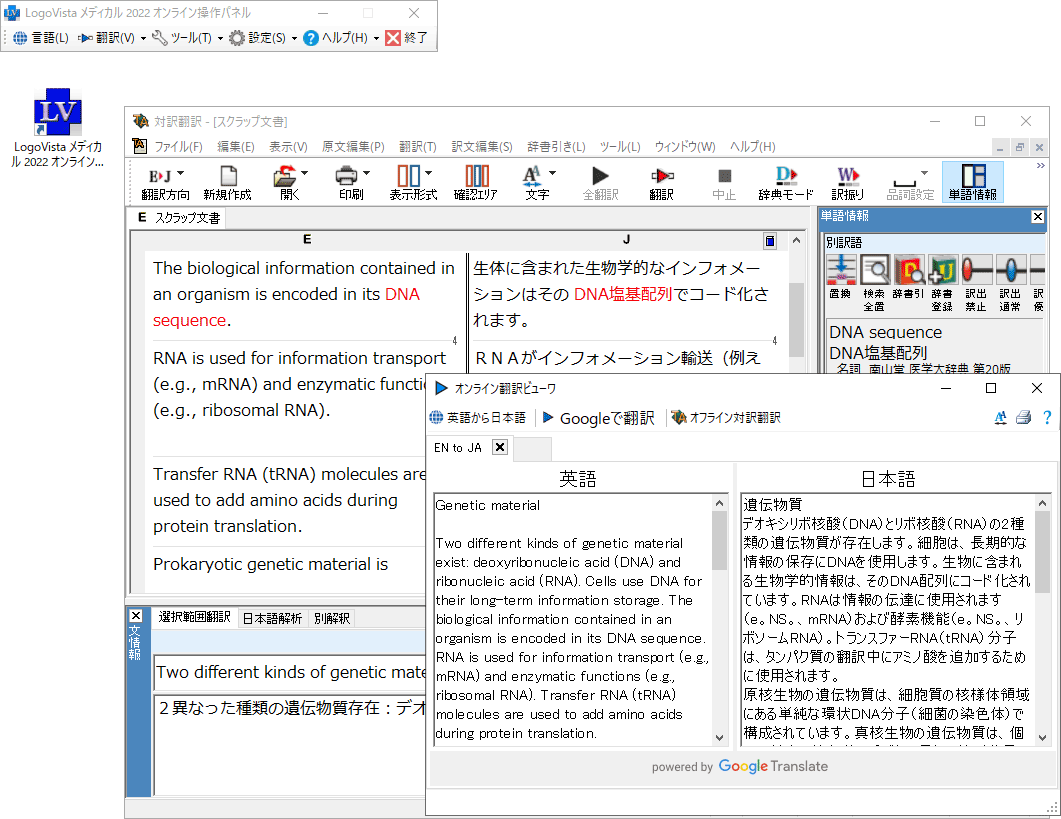The height and width of the screenshot is (819, 1061).
Task: Open the 文字 dropdown arrow
Action: pyautogui.click(x=552, y=173)
